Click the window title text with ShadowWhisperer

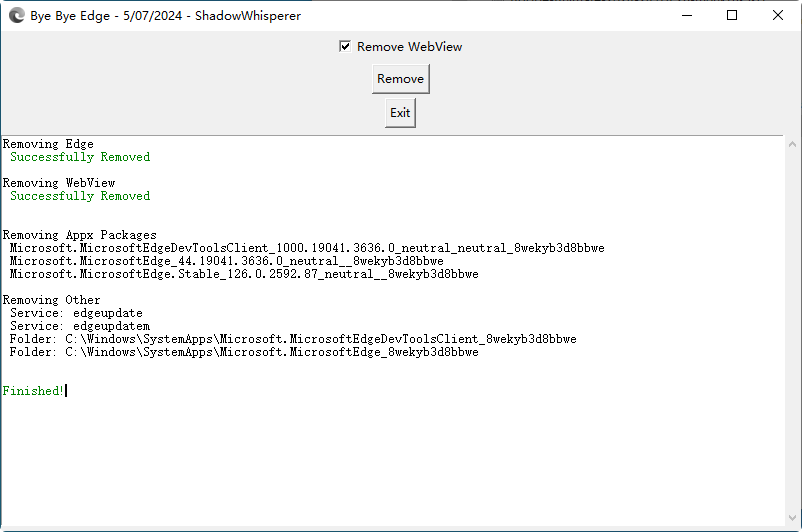coord(165,16)
